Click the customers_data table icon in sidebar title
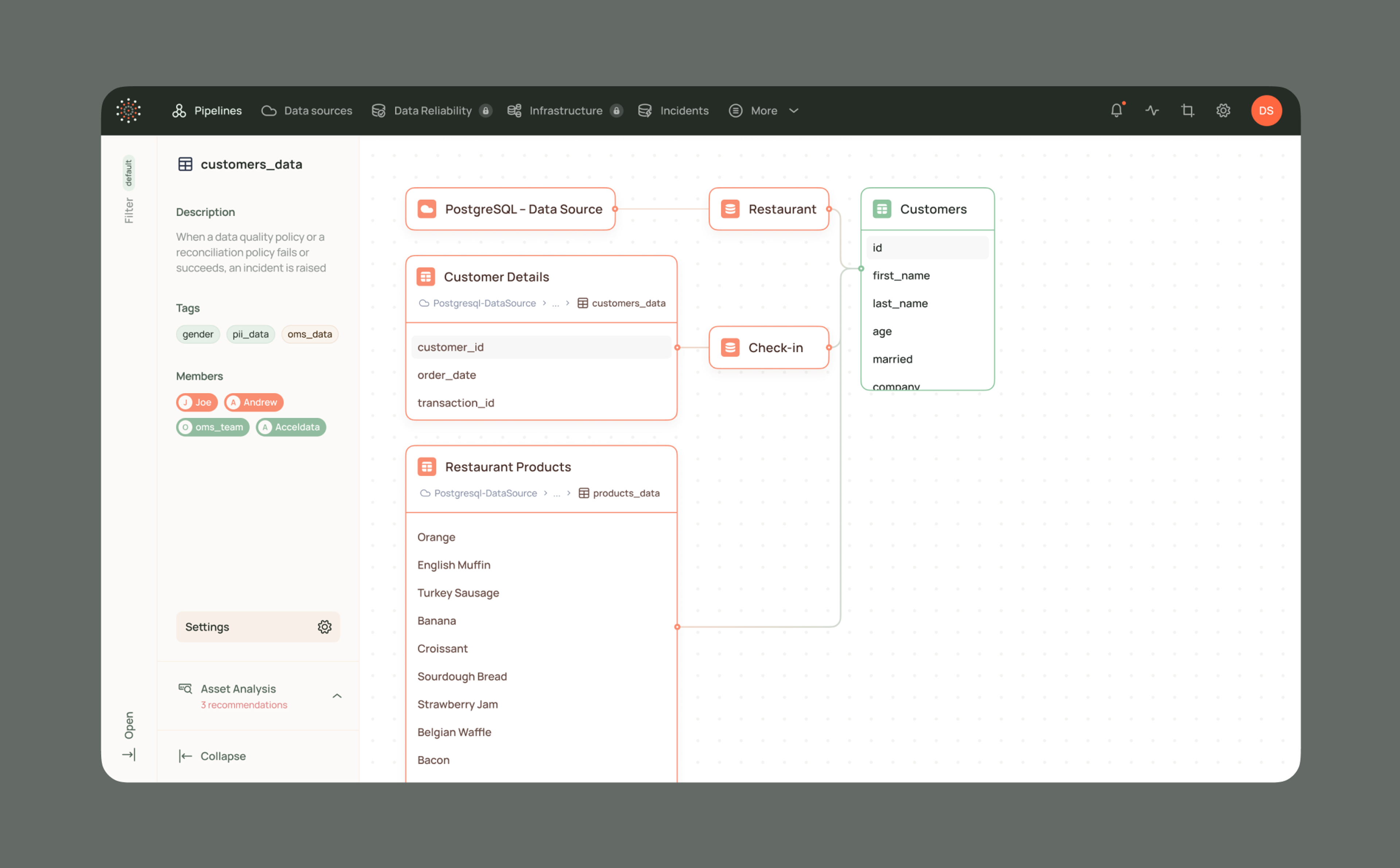 coord(185,164)
